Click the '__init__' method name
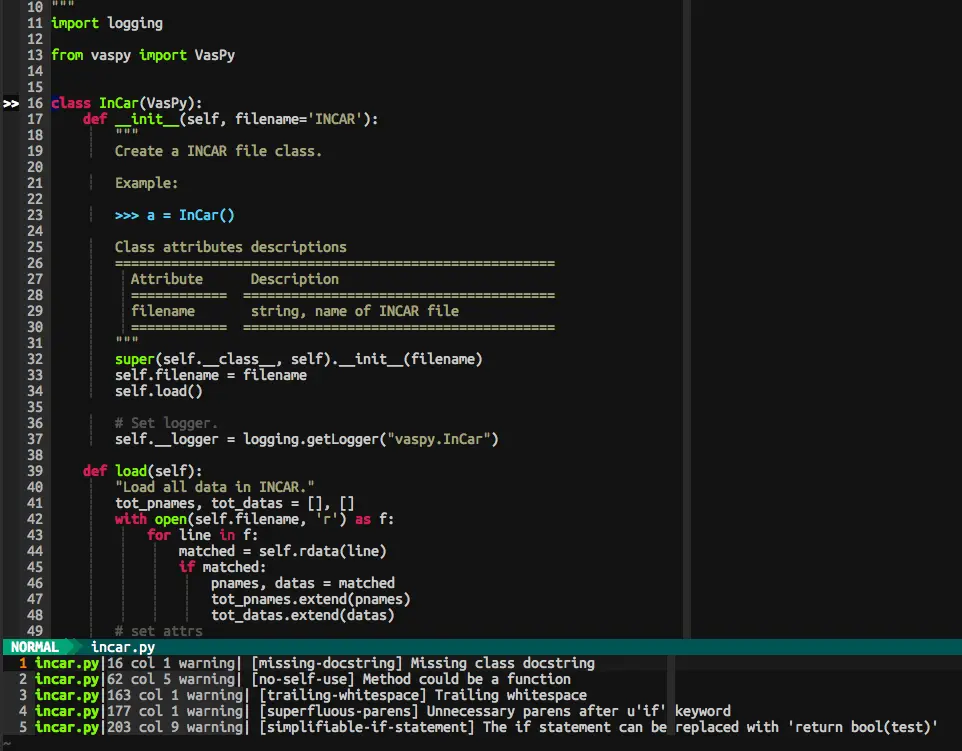This screenshot has width=962, height=751. tap(147, 119)
